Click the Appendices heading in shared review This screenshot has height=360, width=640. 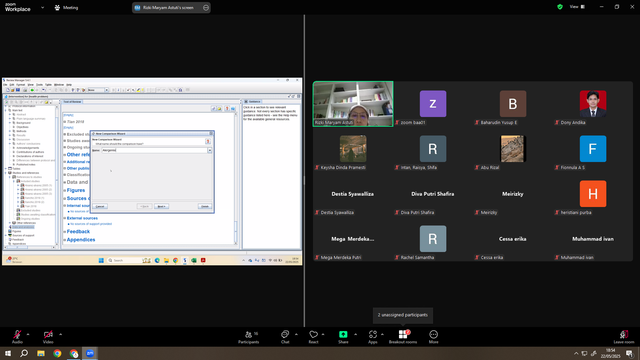tap(81, 240)
